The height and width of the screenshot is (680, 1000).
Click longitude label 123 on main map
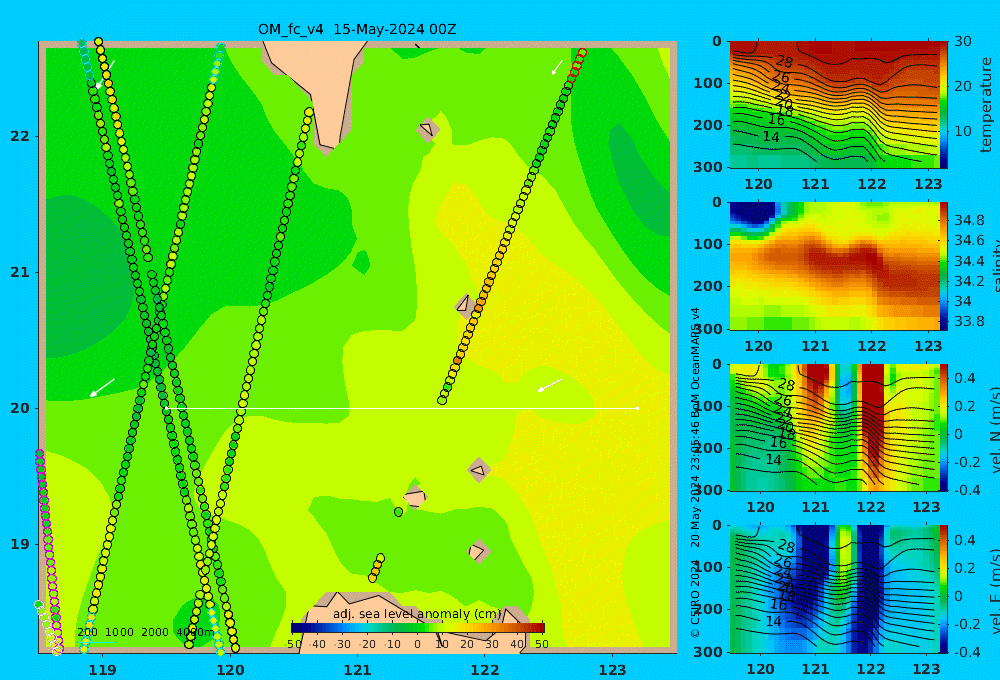click(x=613, y=670)
